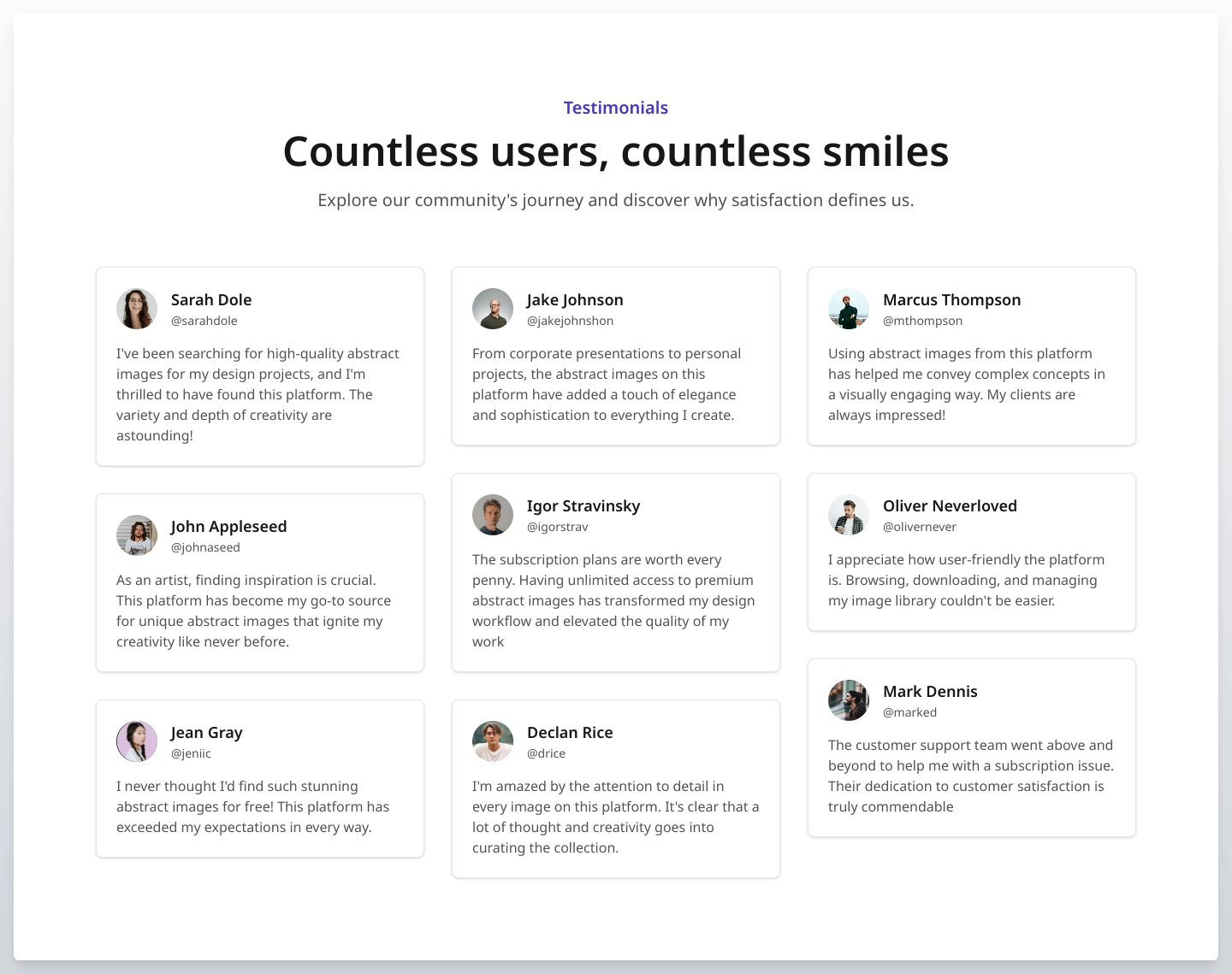Click Declan Rice's avatar photo
Image resolution: width=1232 pixels, height=974 pixels.
click(x=493, y=741)
